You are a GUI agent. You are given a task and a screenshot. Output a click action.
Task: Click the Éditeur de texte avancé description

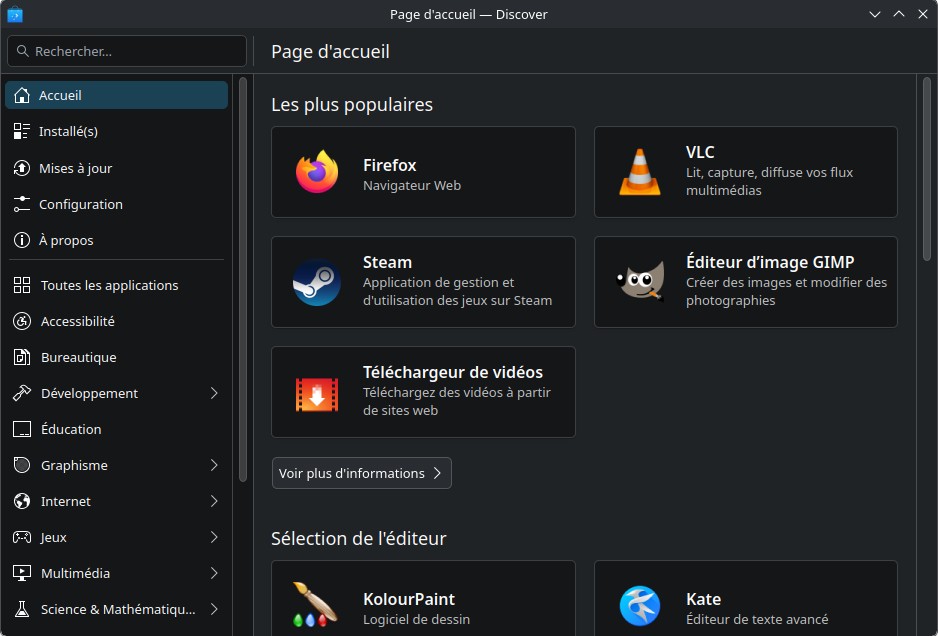[x=757, y=619]
